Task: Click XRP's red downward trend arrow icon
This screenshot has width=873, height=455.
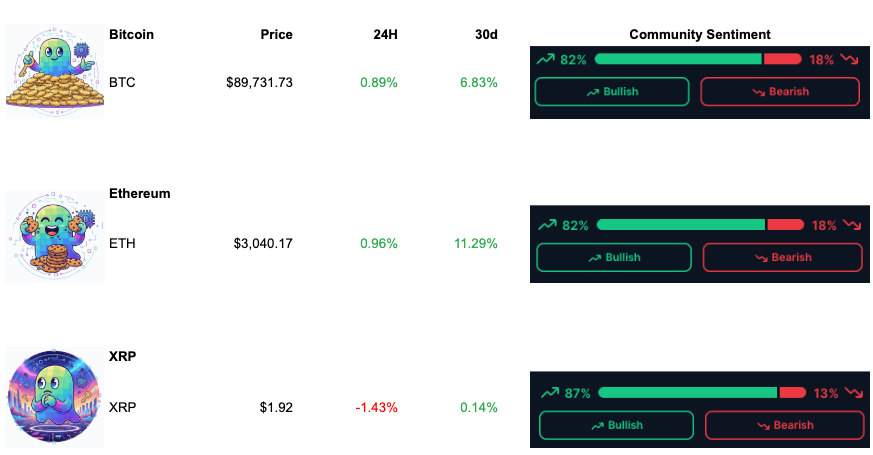Action: (853, 393)
